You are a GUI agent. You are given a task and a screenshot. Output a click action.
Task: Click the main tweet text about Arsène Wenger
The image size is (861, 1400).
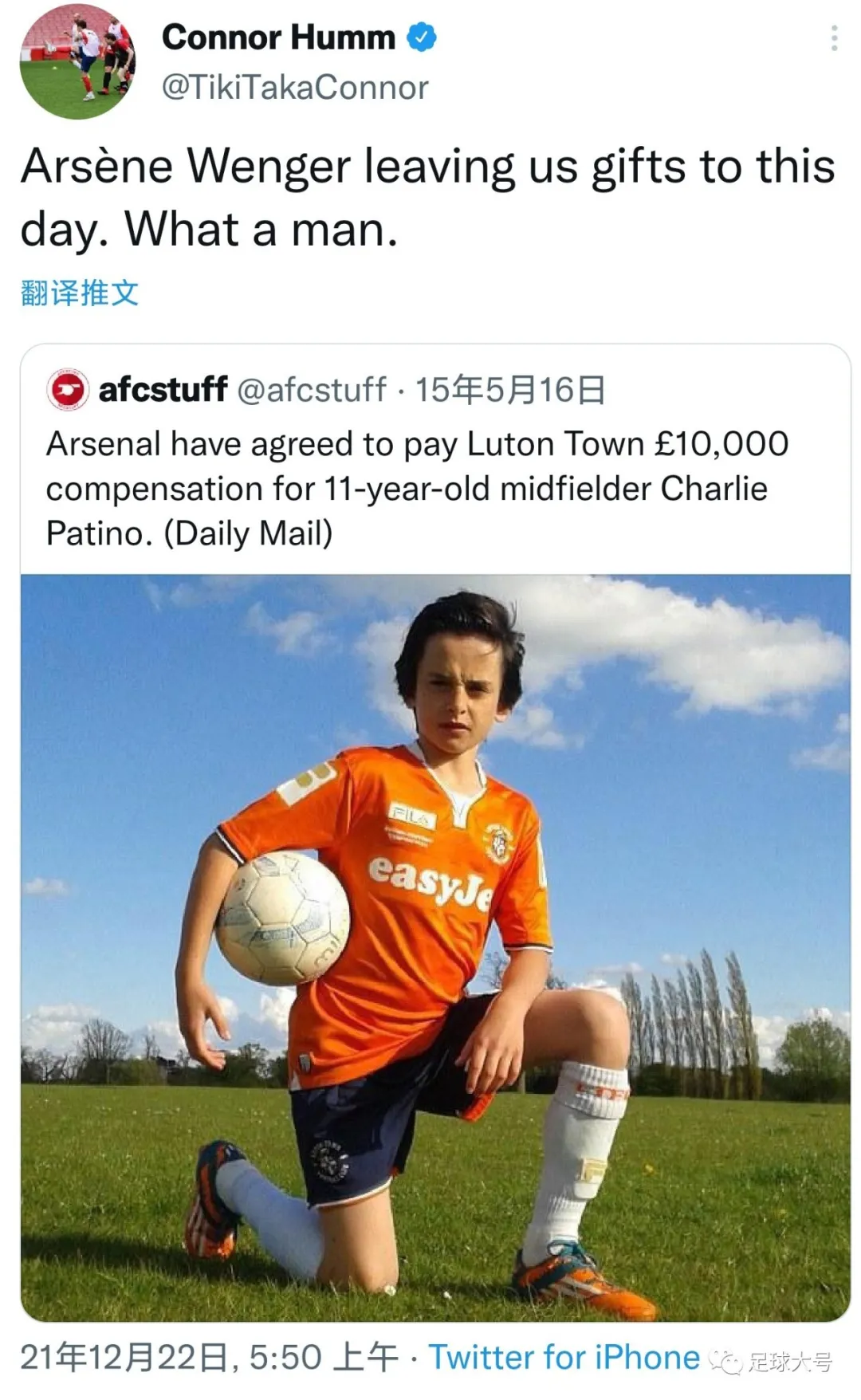(x=427, y=198)
